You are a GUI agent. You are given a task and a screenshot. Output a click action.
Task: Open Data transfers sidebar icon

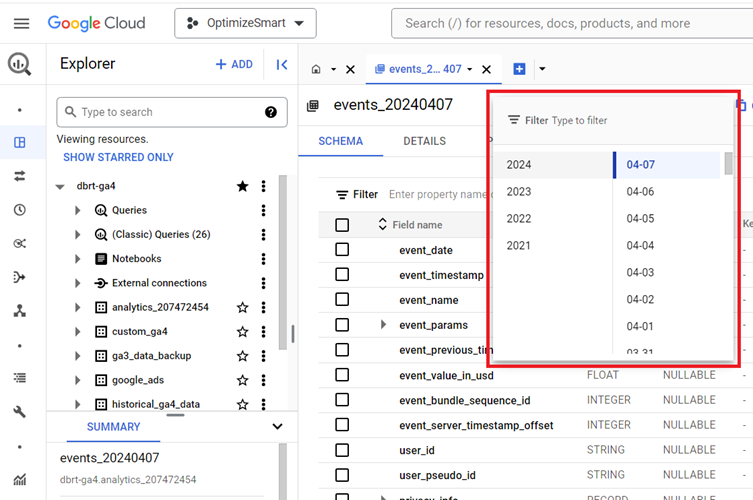coord(20,176)
